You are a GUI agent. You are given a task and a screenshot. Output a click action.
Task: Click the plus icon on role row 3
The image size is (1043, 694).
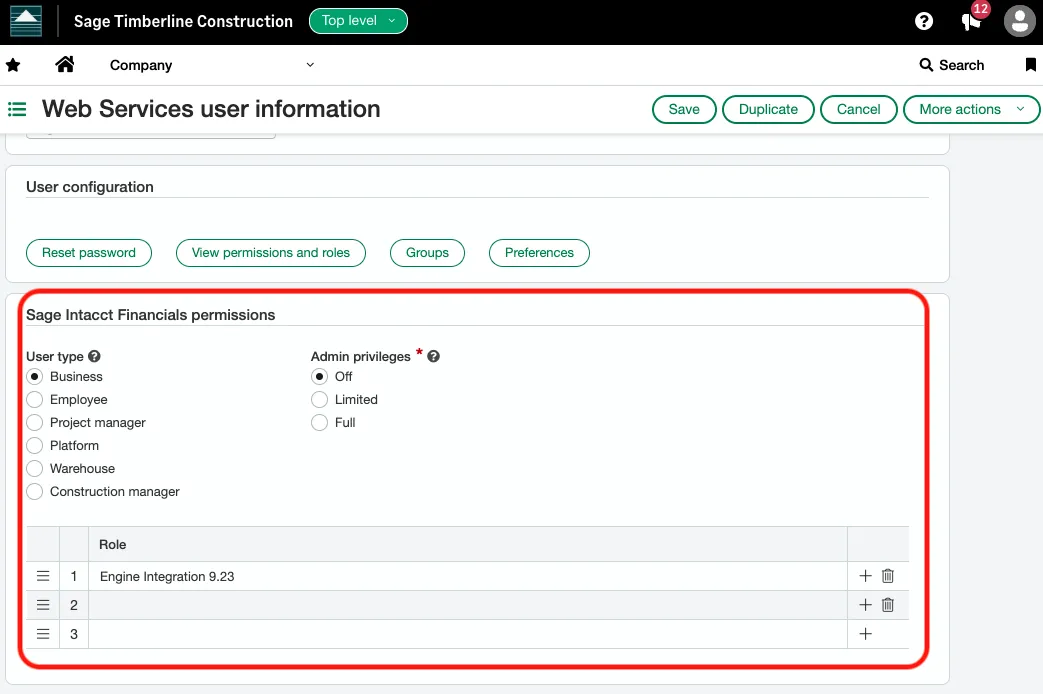tap(865, 634)
